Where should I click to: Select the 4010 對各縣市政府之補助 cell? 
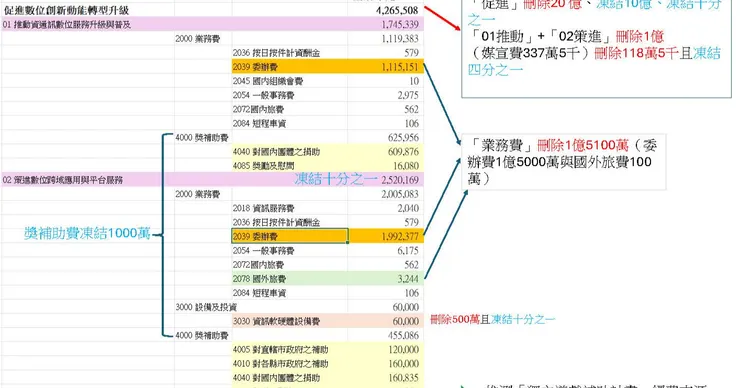(290, 363)
